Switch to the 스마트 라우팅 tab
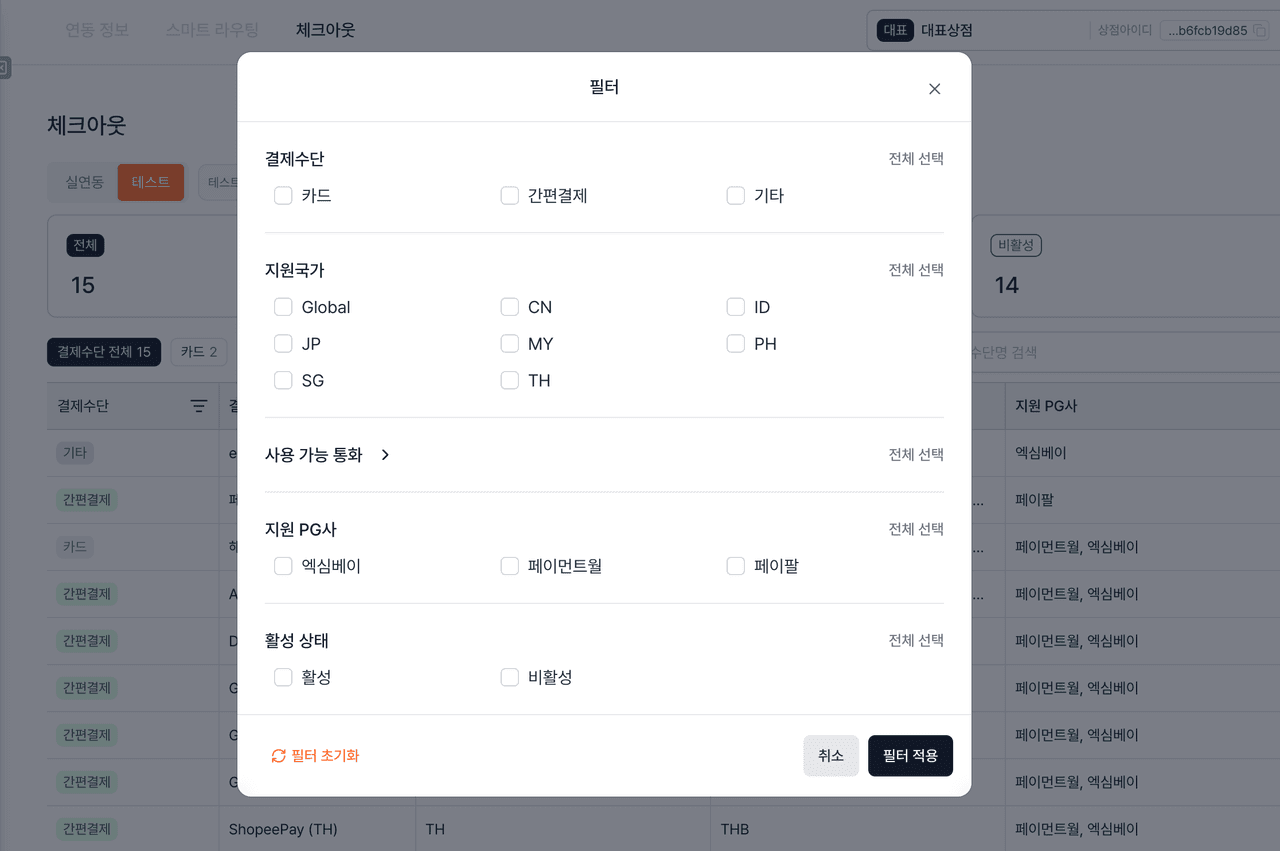The image size is (1280, 851). 212,30
